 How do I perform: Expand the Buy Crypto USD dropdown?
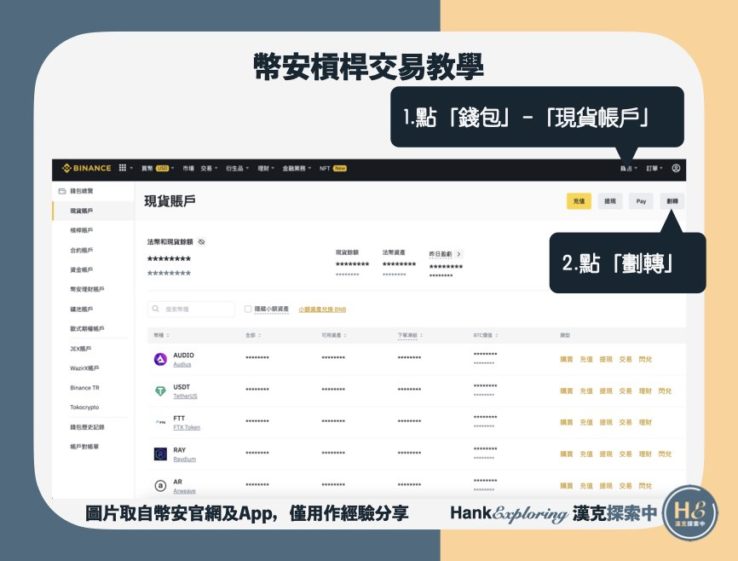pos(158,168)
